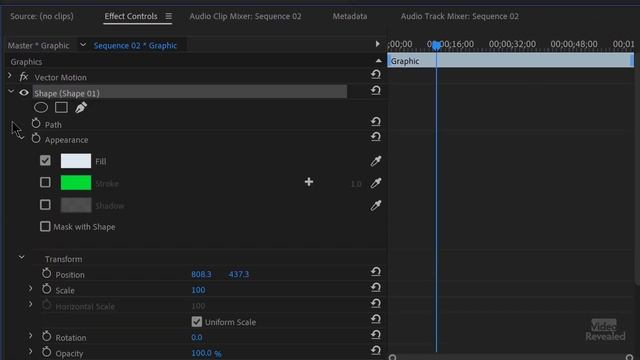Hide Shape 01 using eye icon
The image size is (640, 360).
(x=24, y=93)
